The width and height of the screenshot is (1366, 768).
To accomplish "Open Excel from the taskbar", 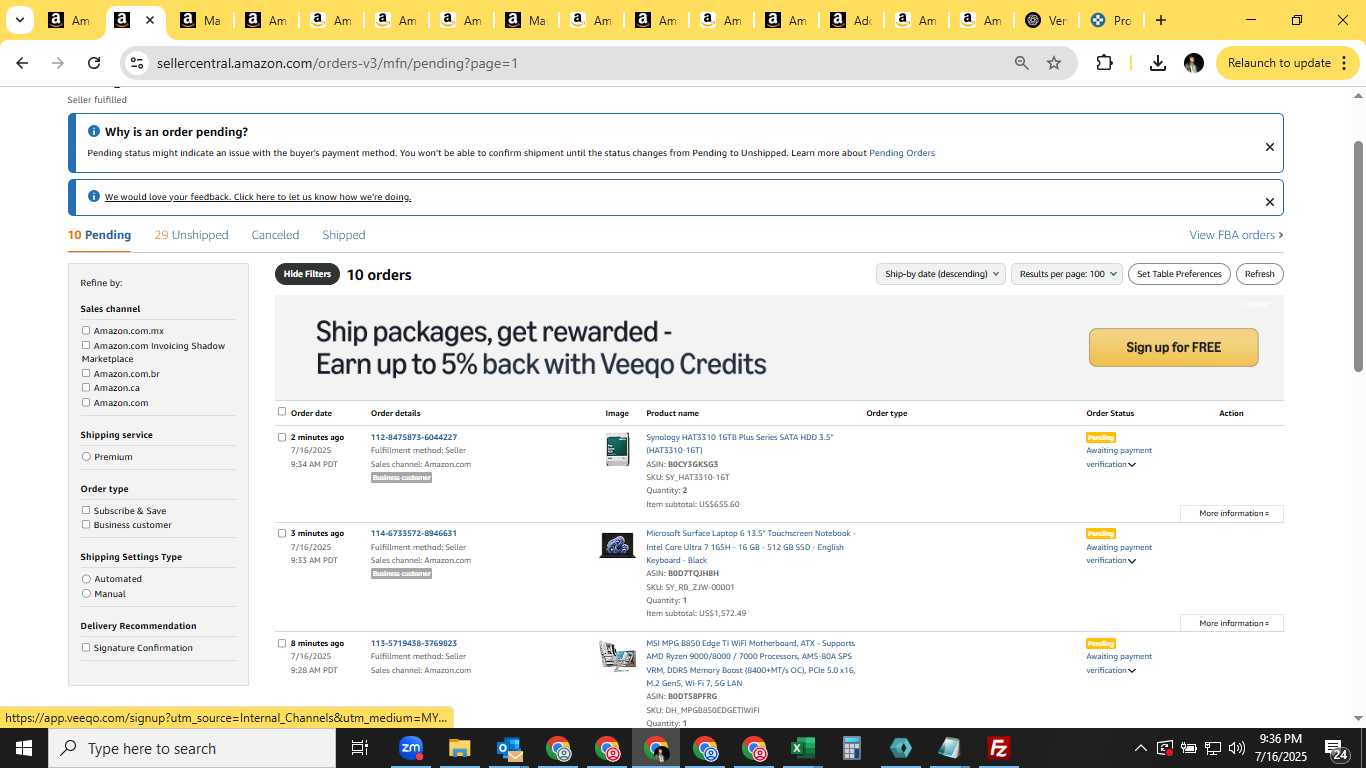I will [x=802, y=748].
